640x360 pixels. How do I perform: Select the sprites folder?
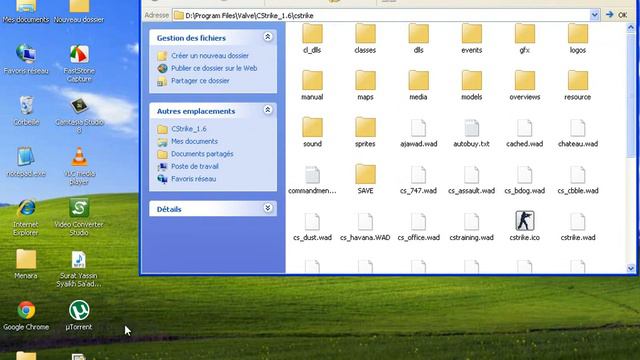pyautogui.click(x=365, y=133)
